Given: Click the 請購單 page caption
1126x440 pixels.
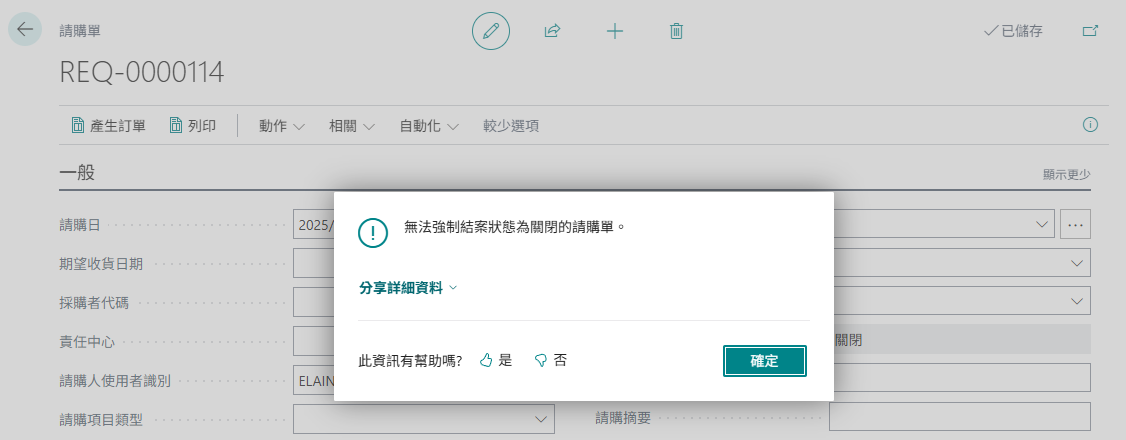Looking at the screenshot, I should [80, 31].
